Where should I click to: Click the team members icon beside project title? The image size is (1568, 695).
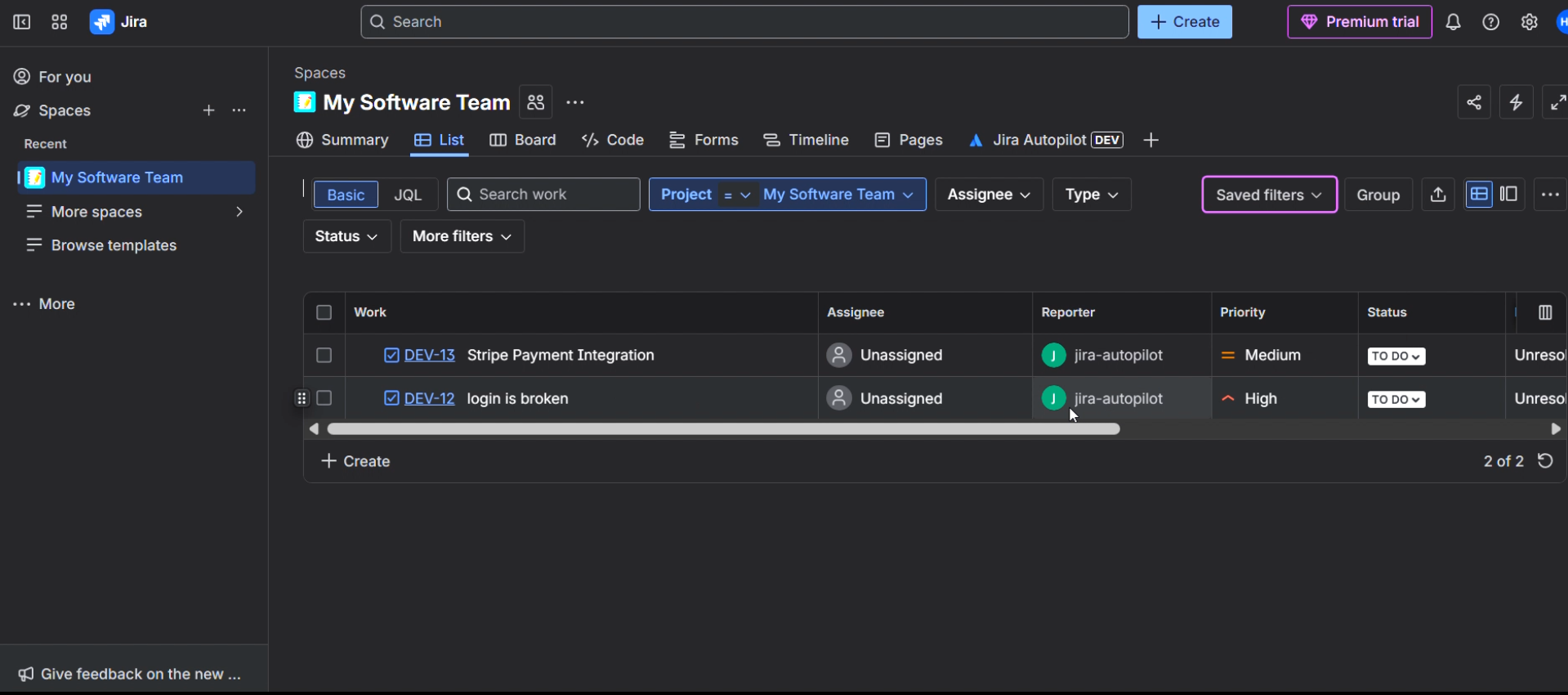point(536,102)
